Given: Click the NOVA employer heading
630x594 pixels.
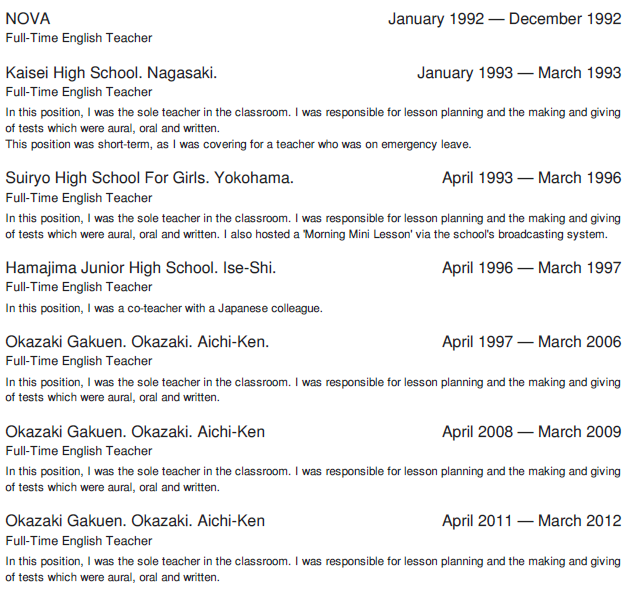Looking at the screenshot, I should click(28, 19).
